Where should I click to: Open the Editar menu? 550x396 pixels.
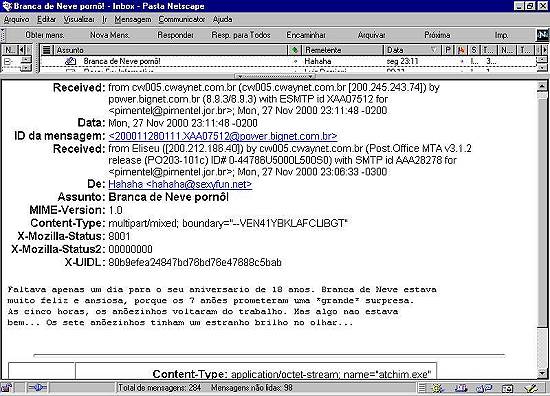click(47, 19)
